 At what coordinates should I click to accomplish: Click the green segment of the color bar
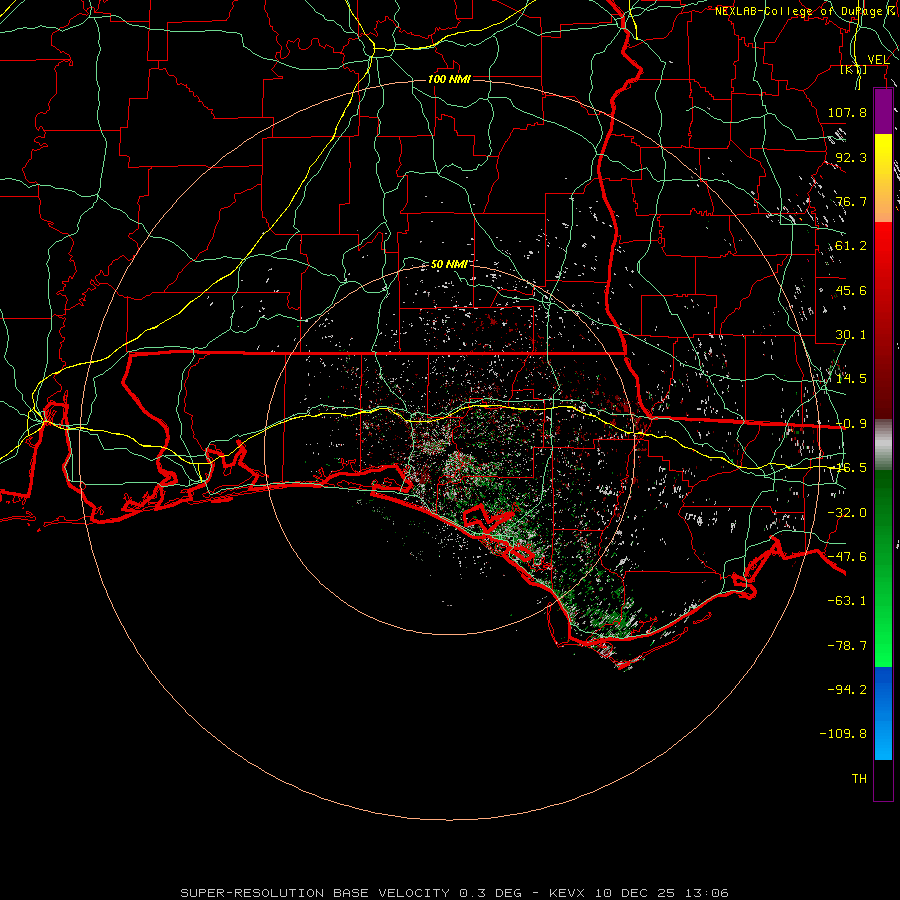pyautogui.click(x=883, y=568)
